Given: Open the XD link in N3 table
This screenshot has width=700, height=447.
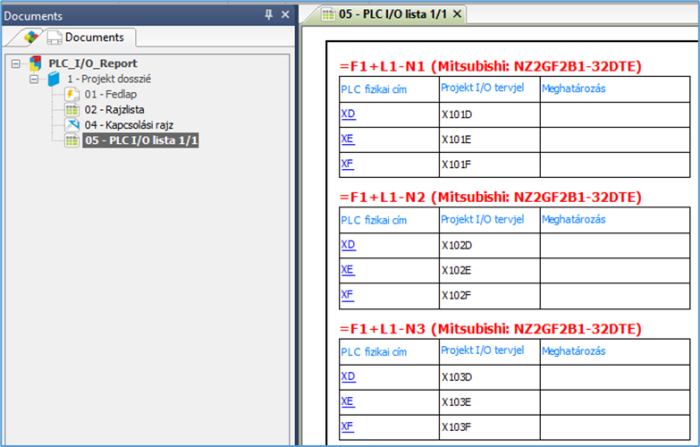Looking at the screenshot, I should click(348, 376).
